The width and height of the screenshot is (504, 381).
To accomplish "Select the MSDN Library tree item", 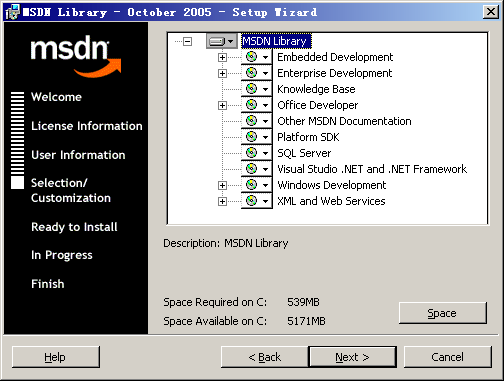I will (x=276, y=41).
